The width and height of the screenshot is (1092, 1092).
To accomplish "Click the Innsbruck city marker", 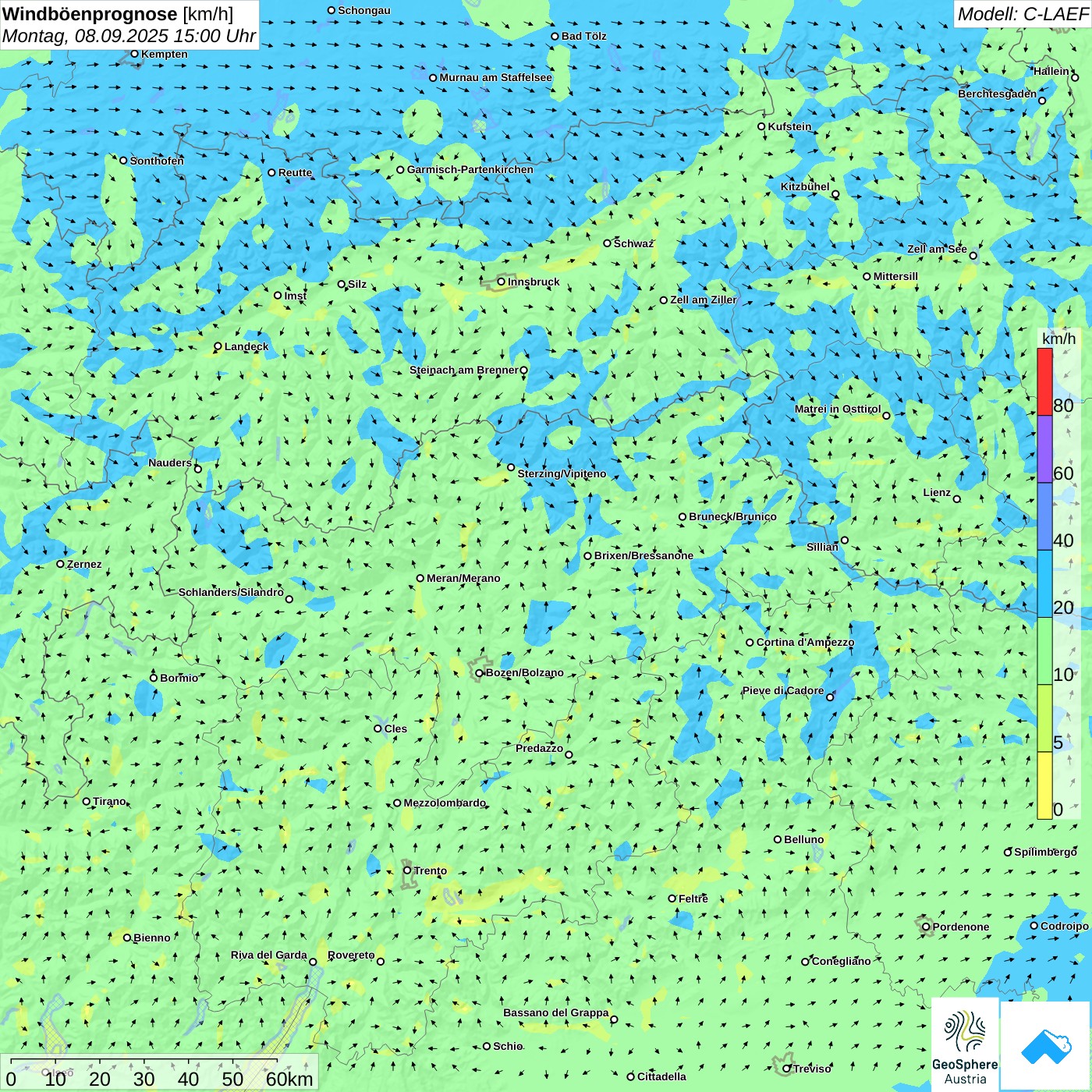I will pyautogui.click(x=502, y=282).
